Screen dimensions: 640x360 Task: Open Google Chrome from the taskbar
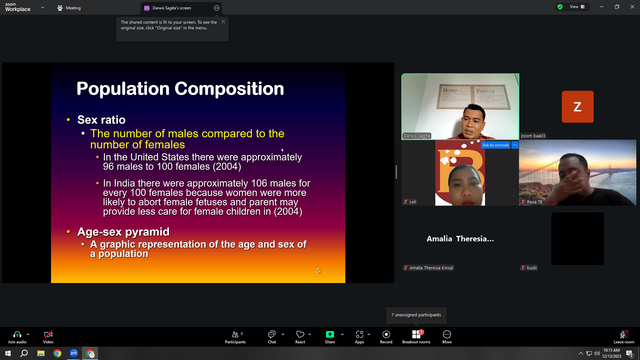[57, 353]
